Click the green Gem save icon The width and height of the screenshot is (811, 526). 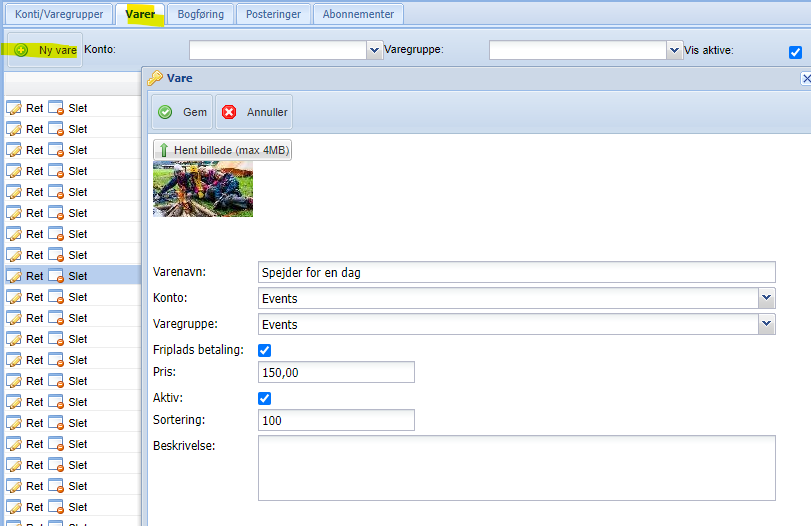click(166, 112)
